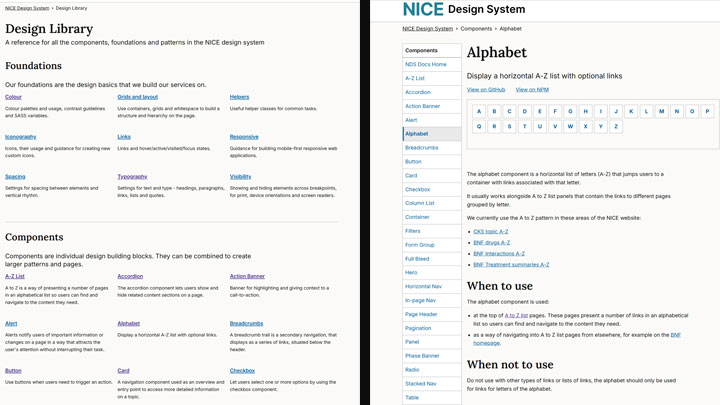Open the Links foundation page
The image size is (720, 405).
(124, 137)
